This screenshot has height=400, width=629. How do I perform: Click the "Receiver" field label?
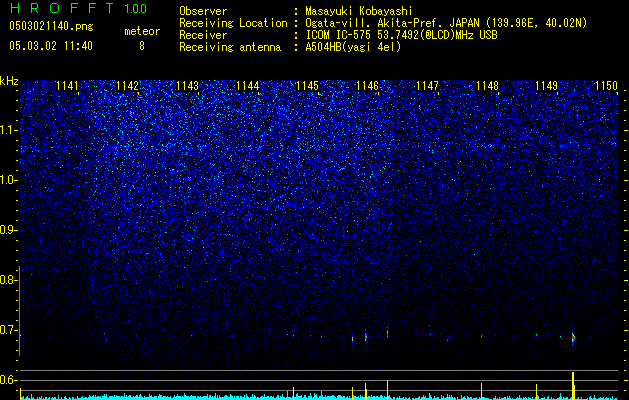[203, 35]
